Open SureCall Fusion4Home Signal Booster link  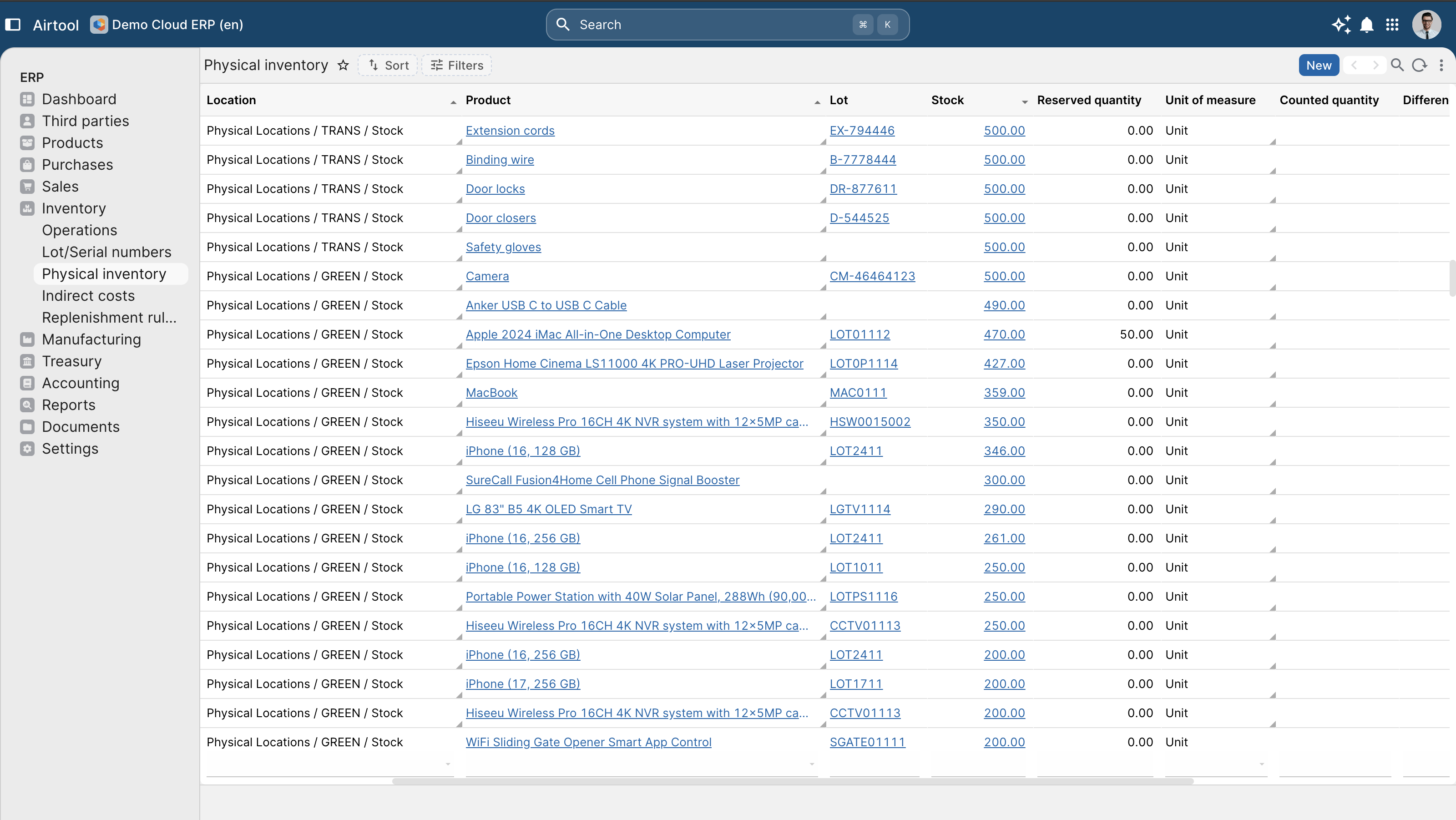602,480
